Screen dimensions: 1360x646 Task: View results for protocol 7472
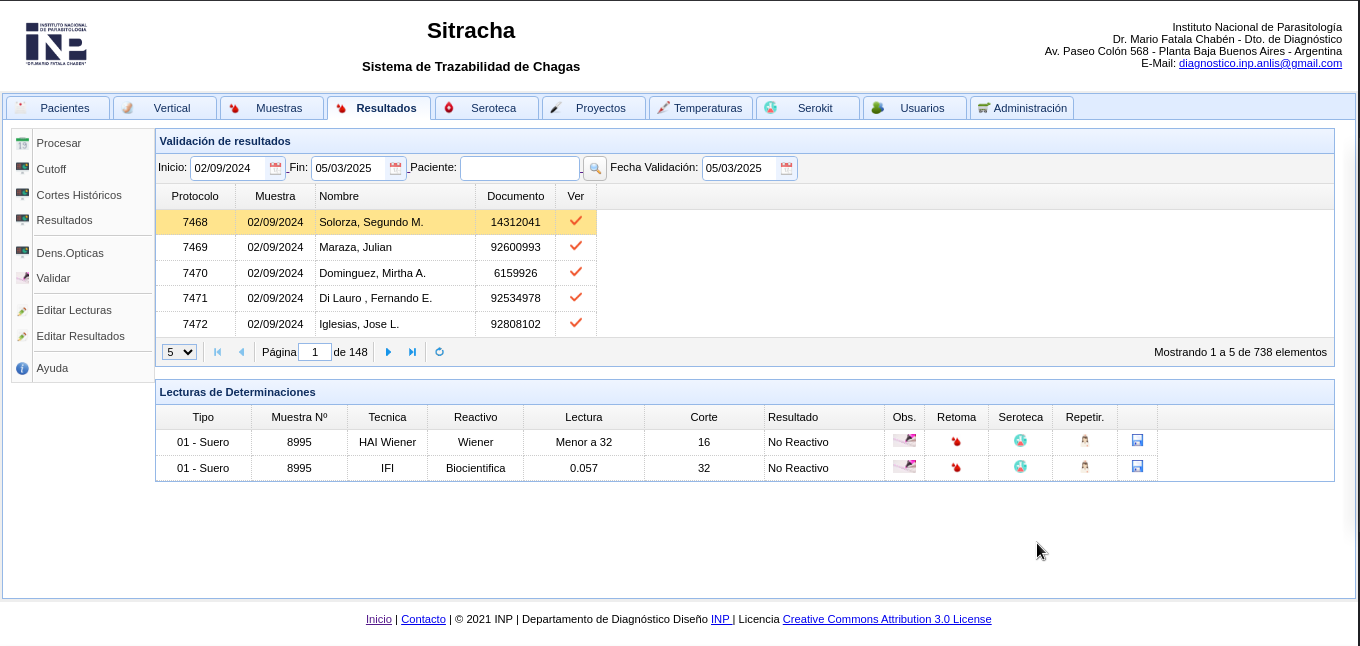click(x=576, y=323)
